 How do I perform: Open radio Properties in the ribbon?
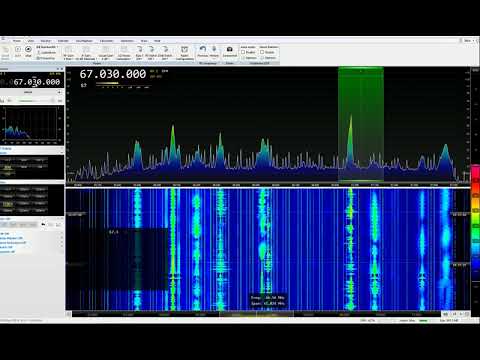(x=46, y=58)
